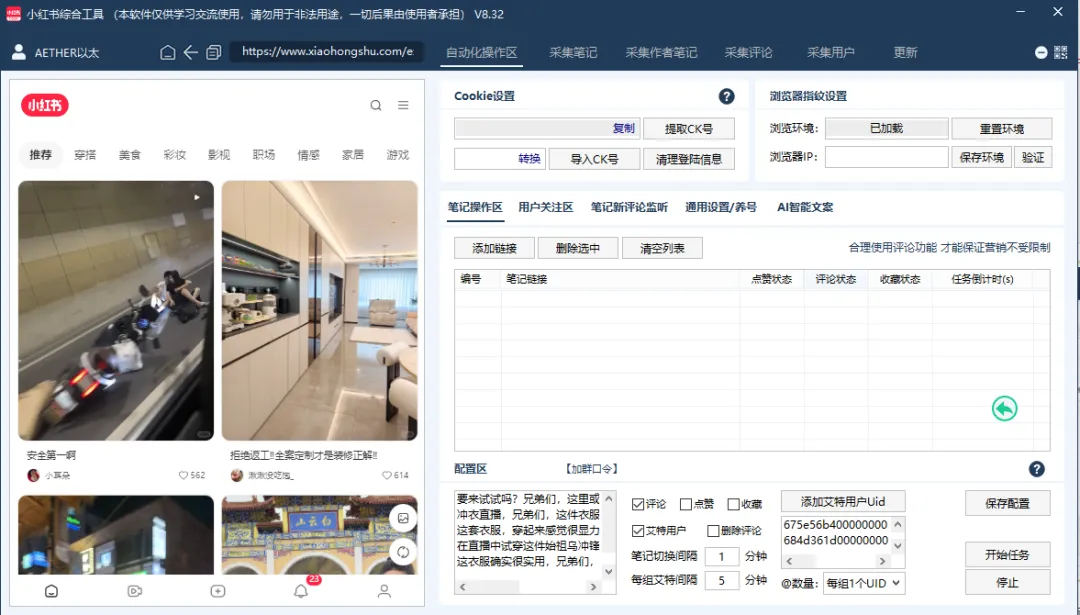Click the green return arrow in task panel

pos(1005,408)
